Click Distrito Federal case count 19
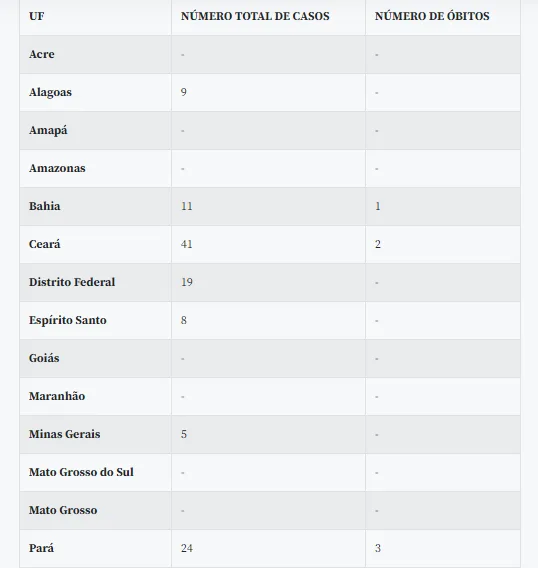 (x=187, y=282)
